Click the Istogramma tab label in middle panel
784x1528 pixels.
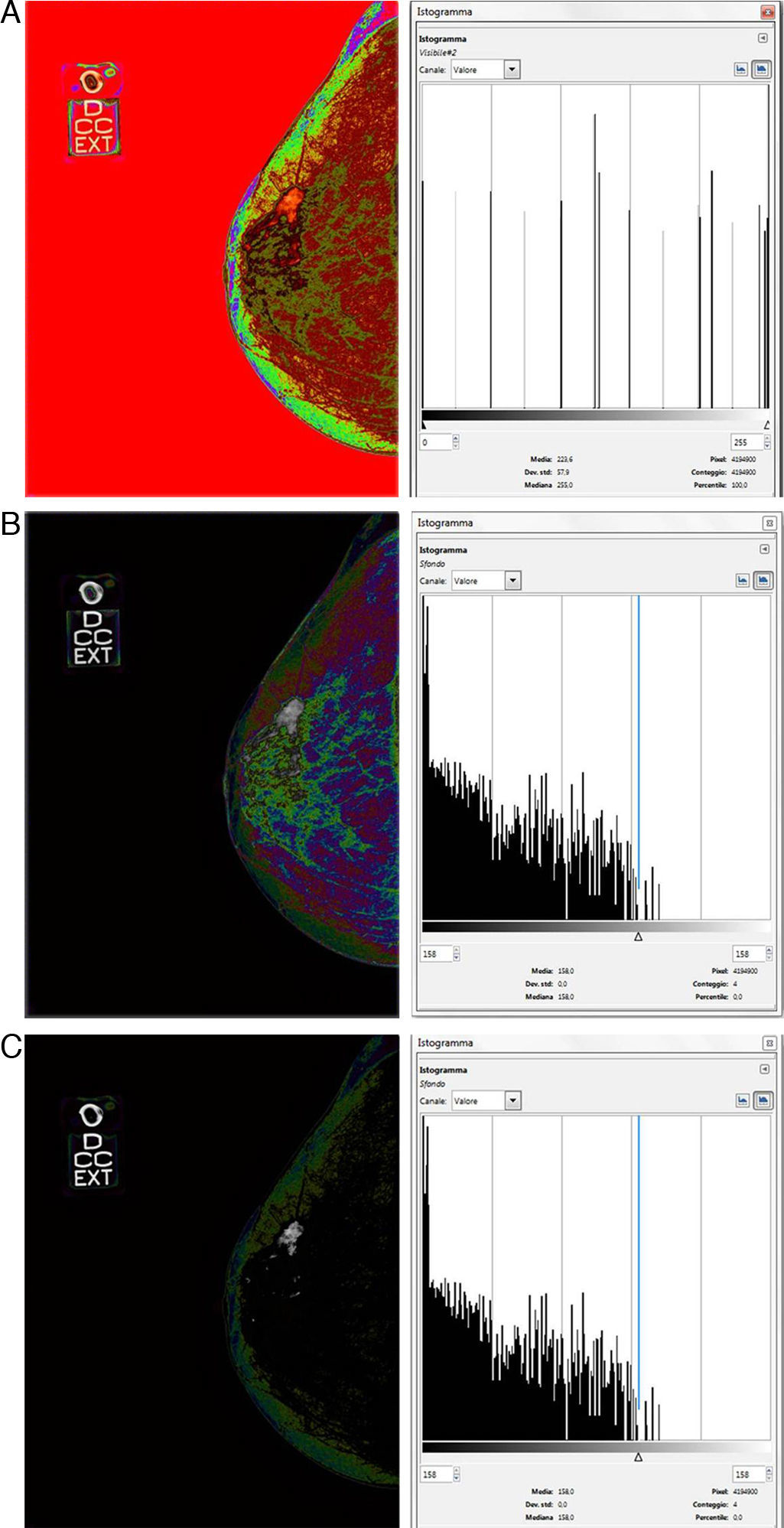442,550
